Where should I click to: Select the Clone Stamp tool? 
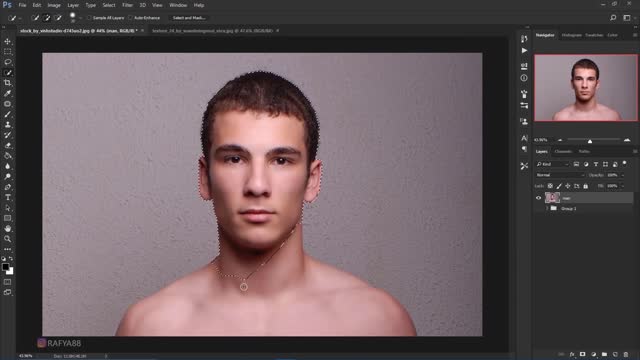point(7,124)
